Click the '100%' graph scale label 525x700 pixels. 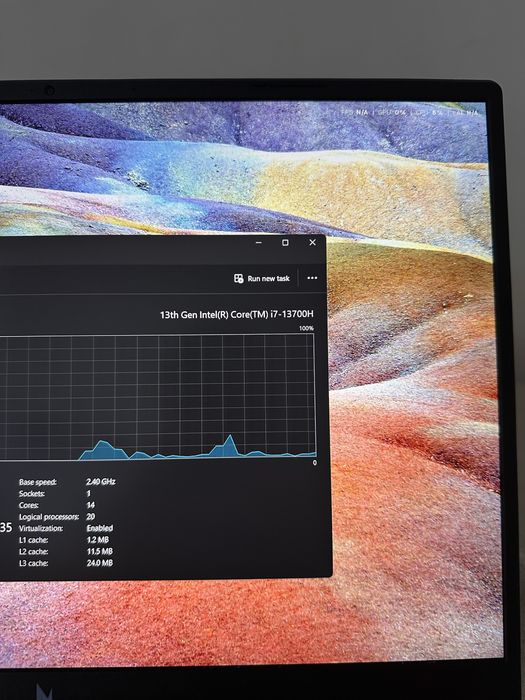[306, 329]
